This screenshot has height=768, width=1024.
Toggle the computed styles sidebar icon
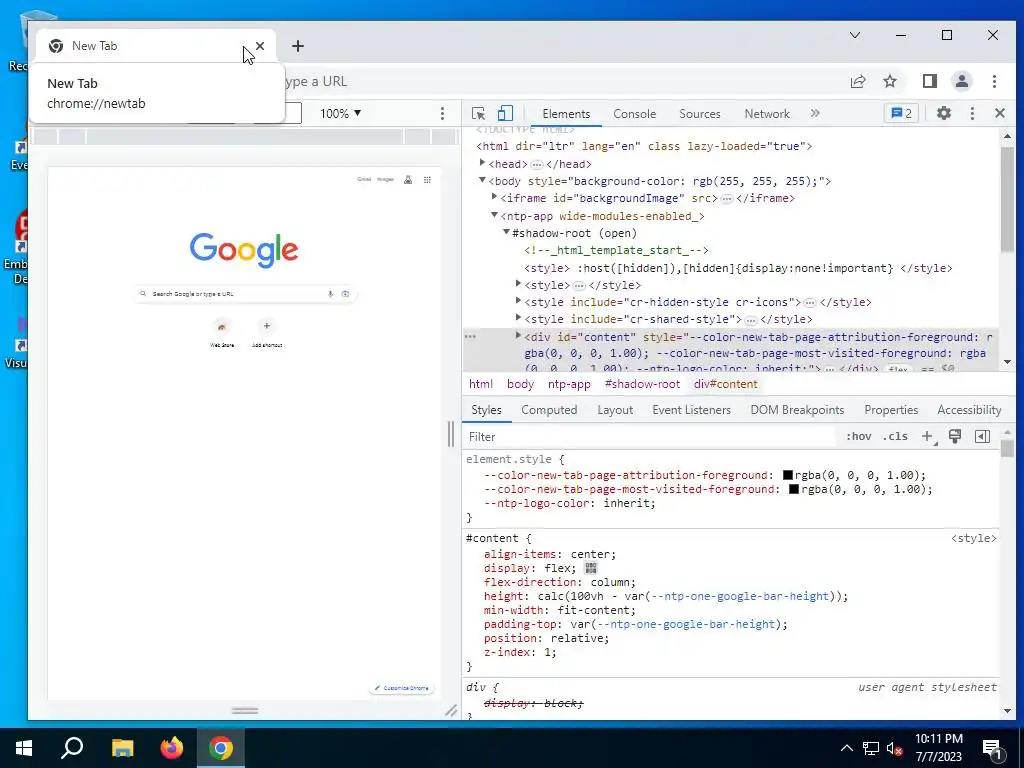pos(982,436)
